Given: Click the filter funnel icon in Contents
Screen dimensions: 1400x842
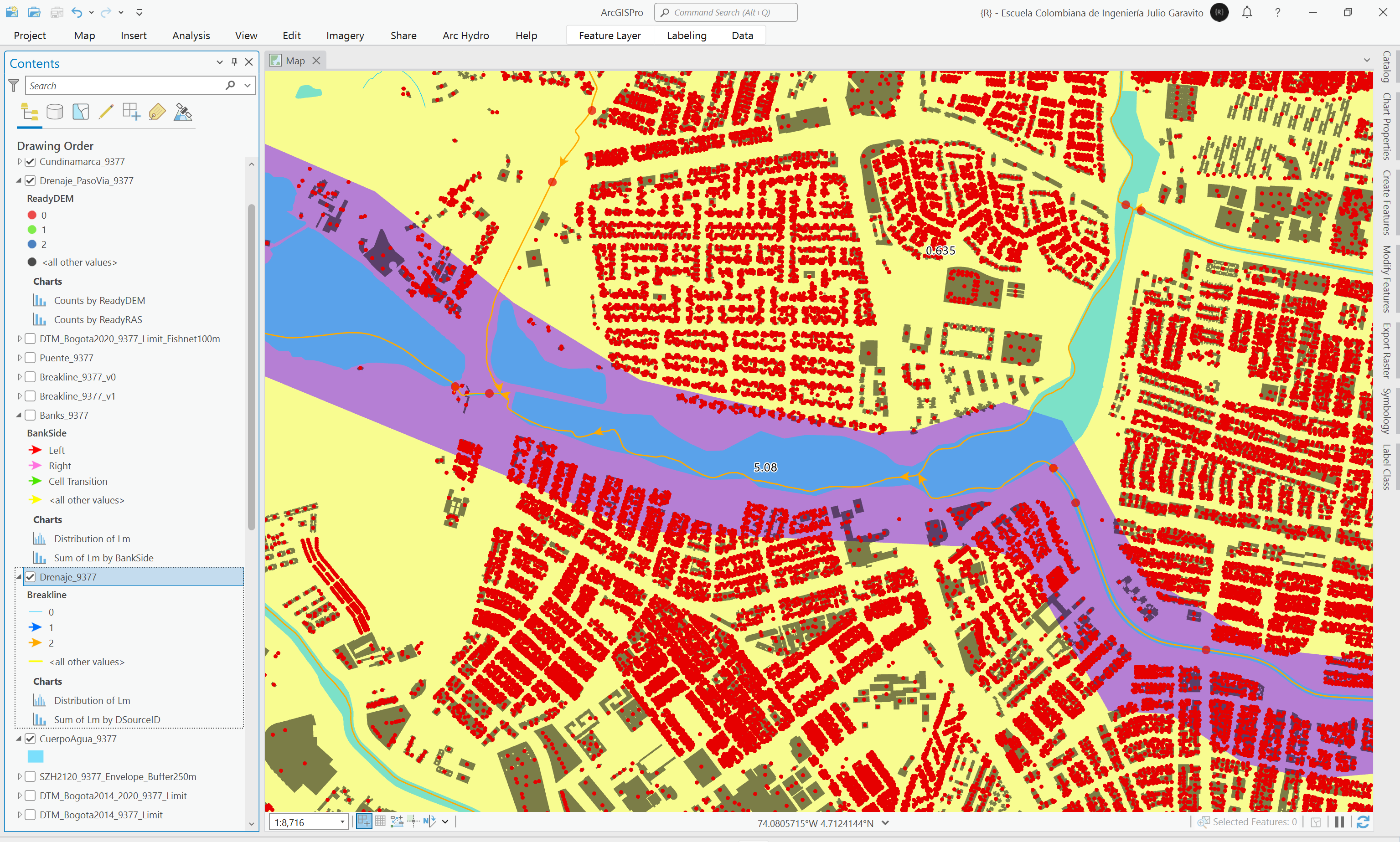Looking at the screenshot, I should point(14,86).
